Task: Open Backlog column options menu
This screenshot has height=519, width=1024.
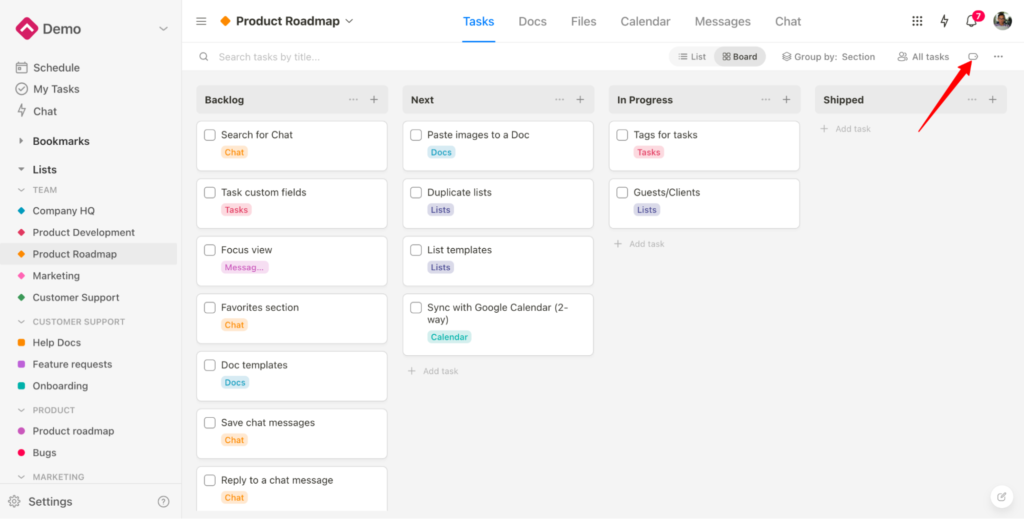Action: [353, 100]
